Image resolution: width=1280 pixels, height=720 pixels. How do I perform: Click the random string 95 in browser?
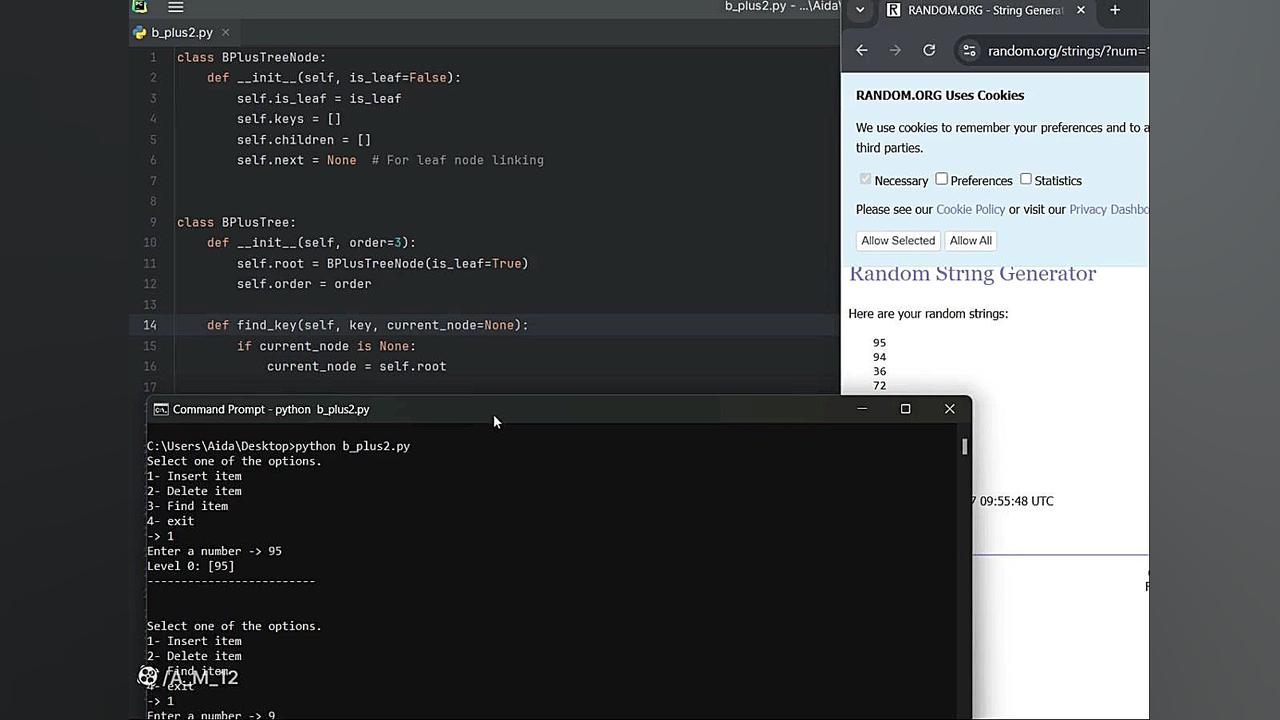pyautogui.click(x=879, y=343)
